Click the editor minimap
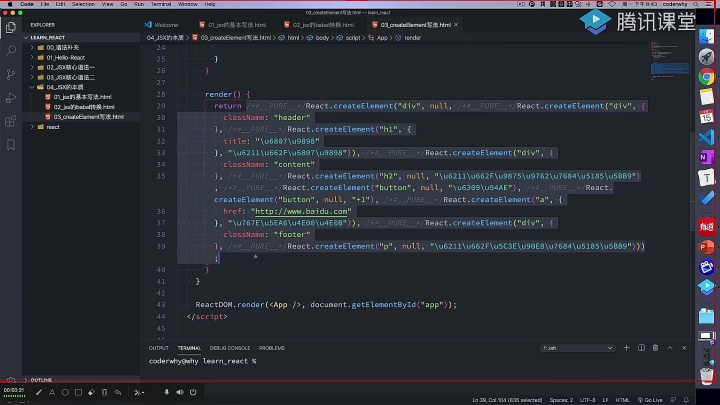 [x=669, y=62]
